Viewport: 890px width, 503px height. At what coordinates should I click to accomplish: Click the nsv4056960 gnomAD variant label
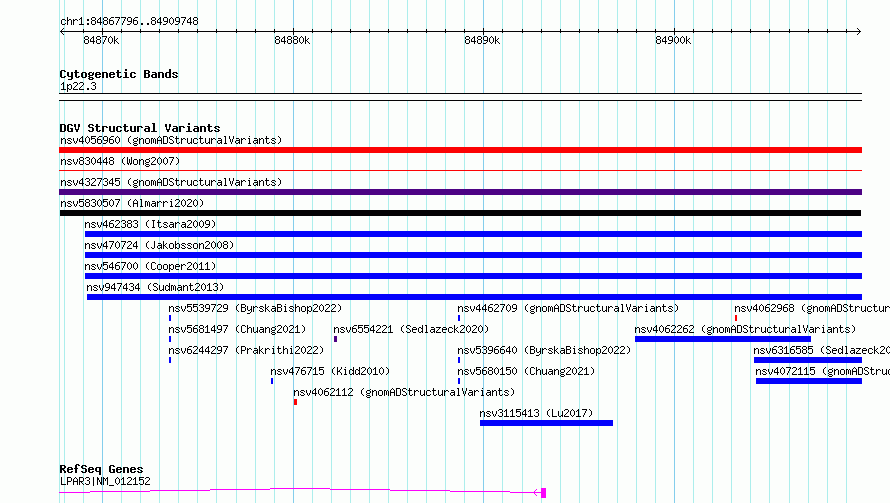pos(171,140)
